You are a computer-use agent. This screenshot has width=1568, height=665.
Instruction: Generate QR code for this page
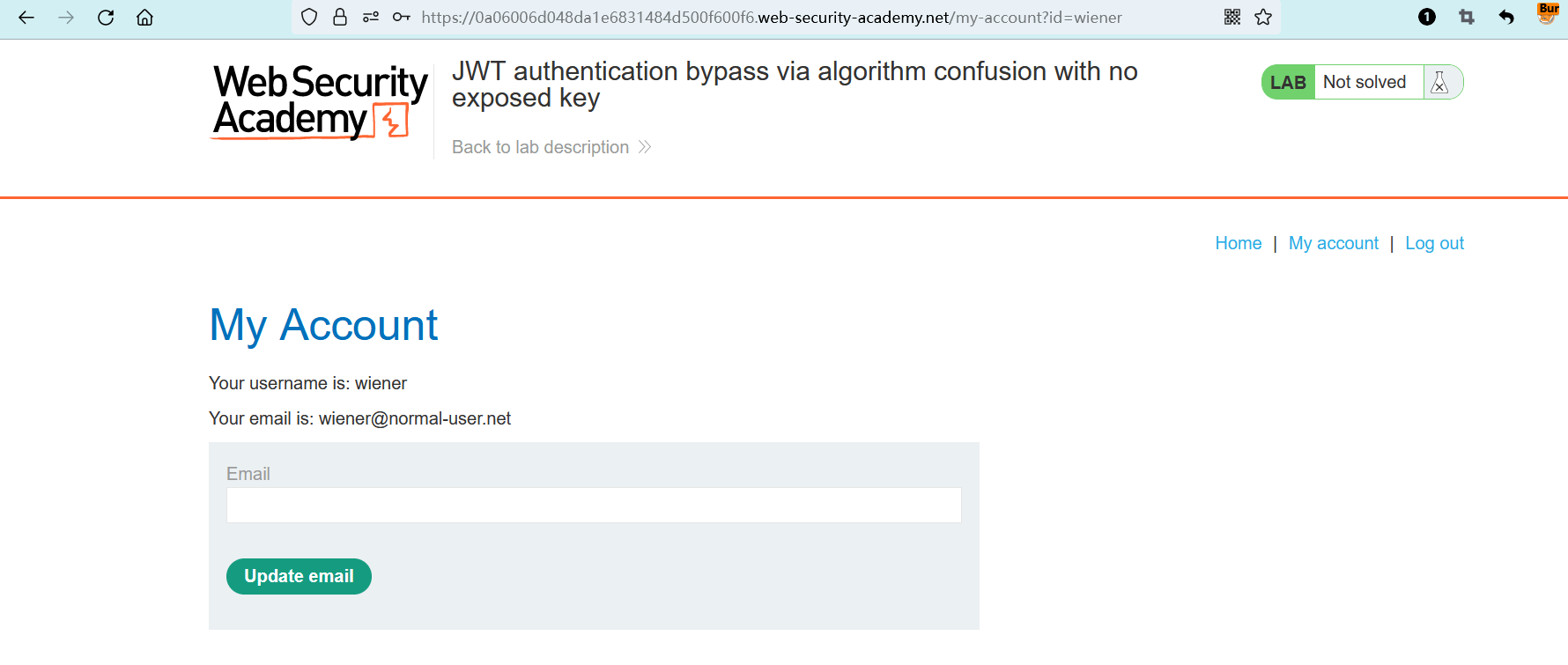coord(1232,18)
